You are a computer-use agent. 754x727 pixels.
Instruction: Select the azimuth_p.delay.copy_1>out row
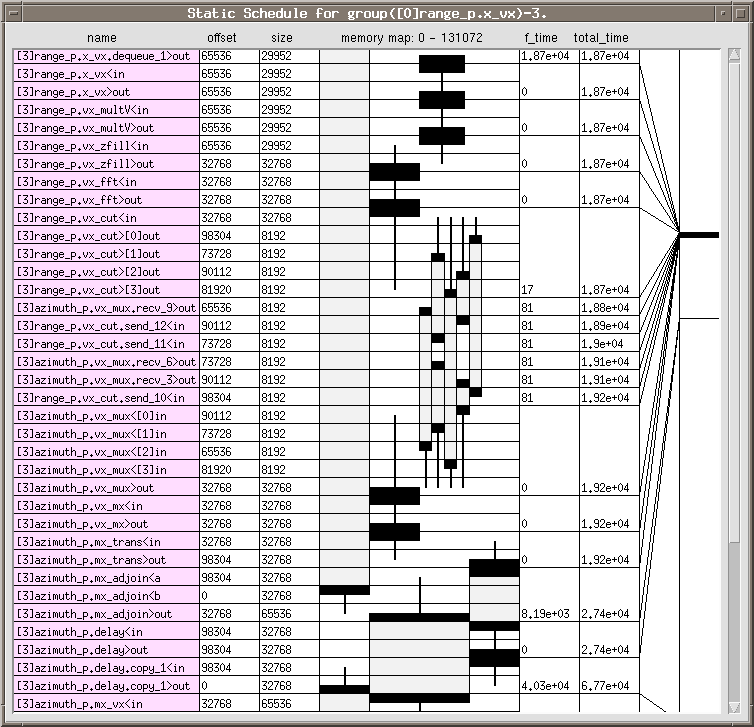(104, 686)
